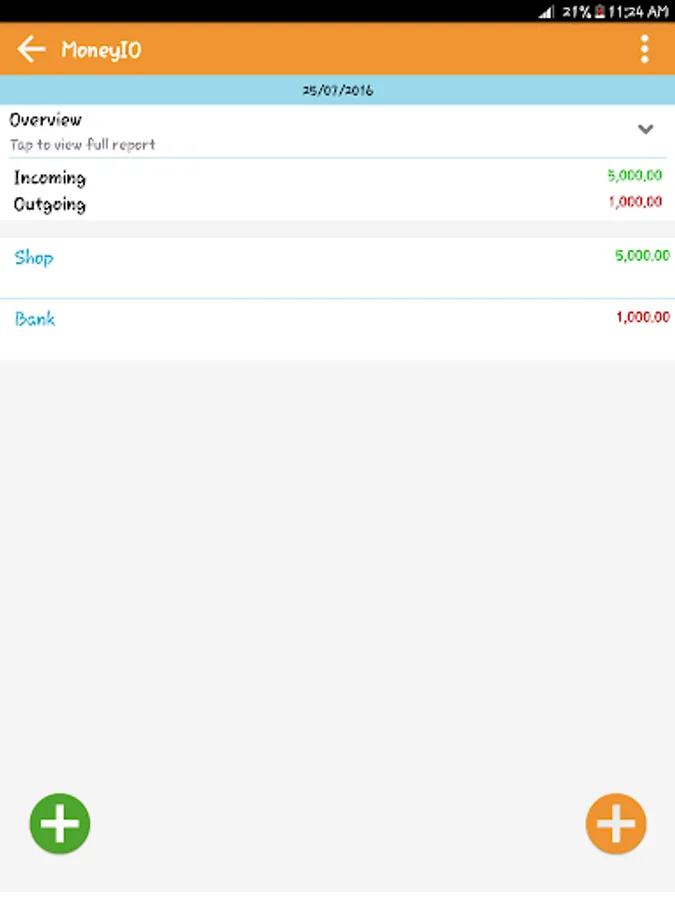Tap the Bank 1,000.00 amount
This screenshot has width=675, height=900.
coord(642,318)
